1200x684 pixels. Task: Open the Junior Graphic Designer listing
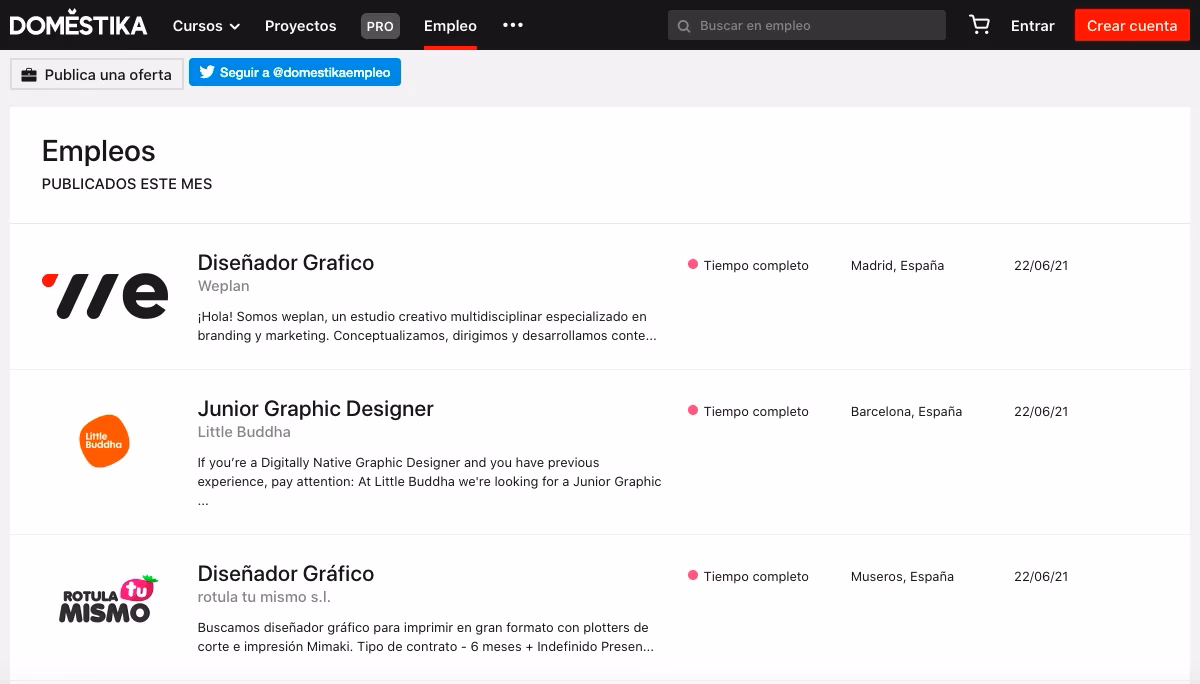[315, 409]
